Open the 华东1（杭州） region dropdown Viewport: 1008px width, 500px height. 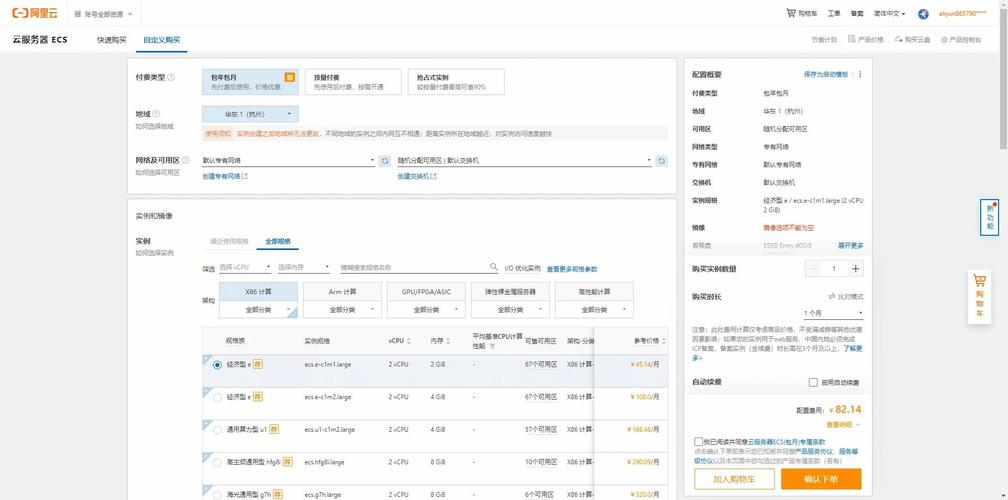click(x=250, y=114)
